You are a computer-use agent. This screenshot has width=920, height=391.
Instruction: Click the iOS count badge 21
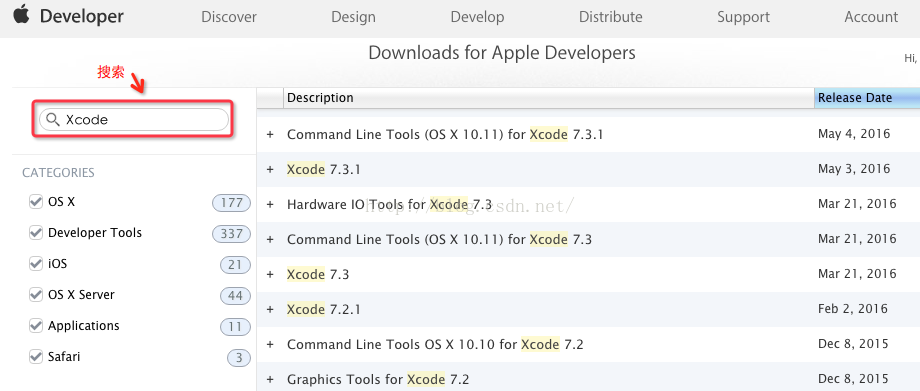click(235, 265)
